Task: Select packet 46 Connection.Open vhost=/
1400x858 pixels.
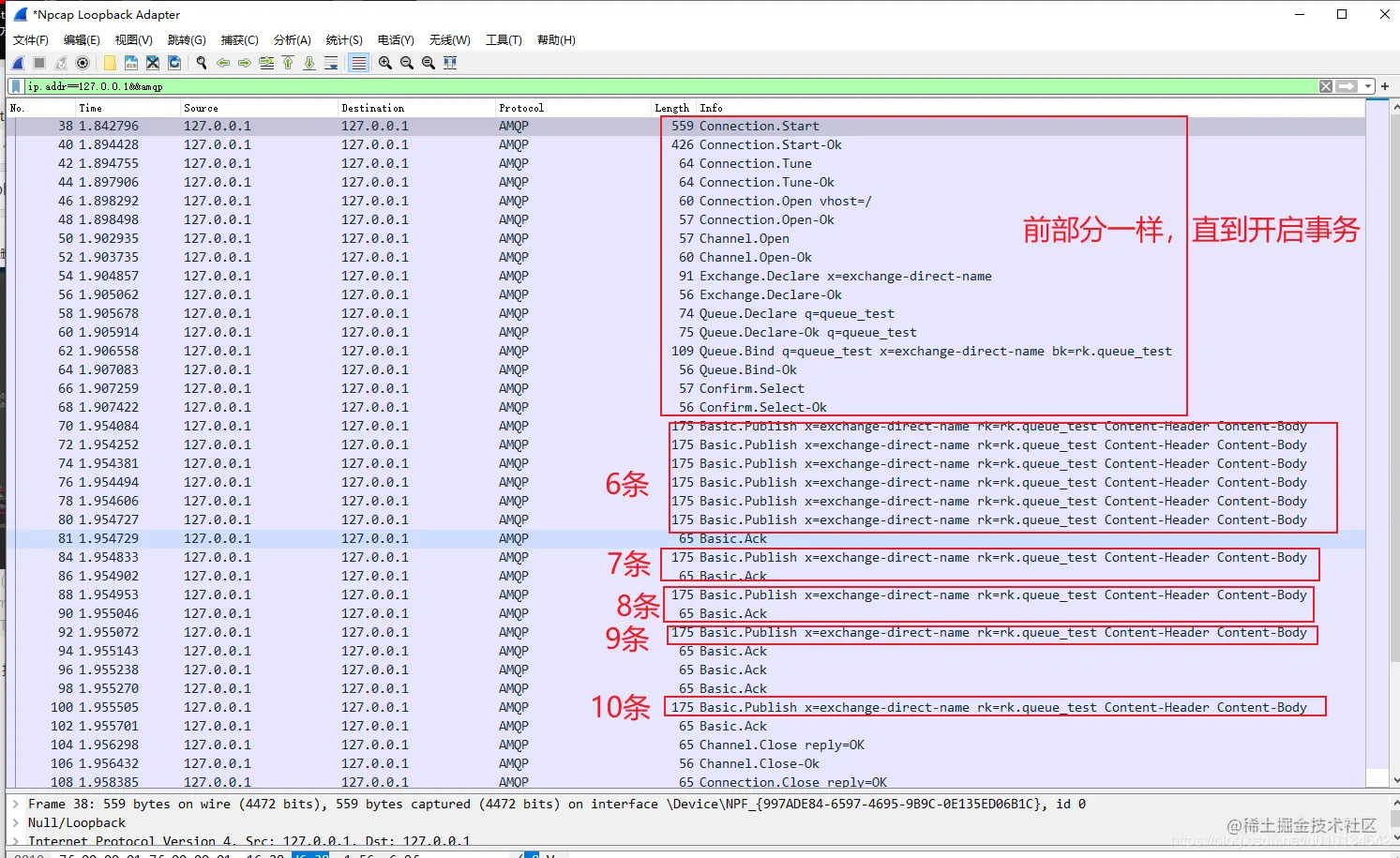Action: coord(685,201)
